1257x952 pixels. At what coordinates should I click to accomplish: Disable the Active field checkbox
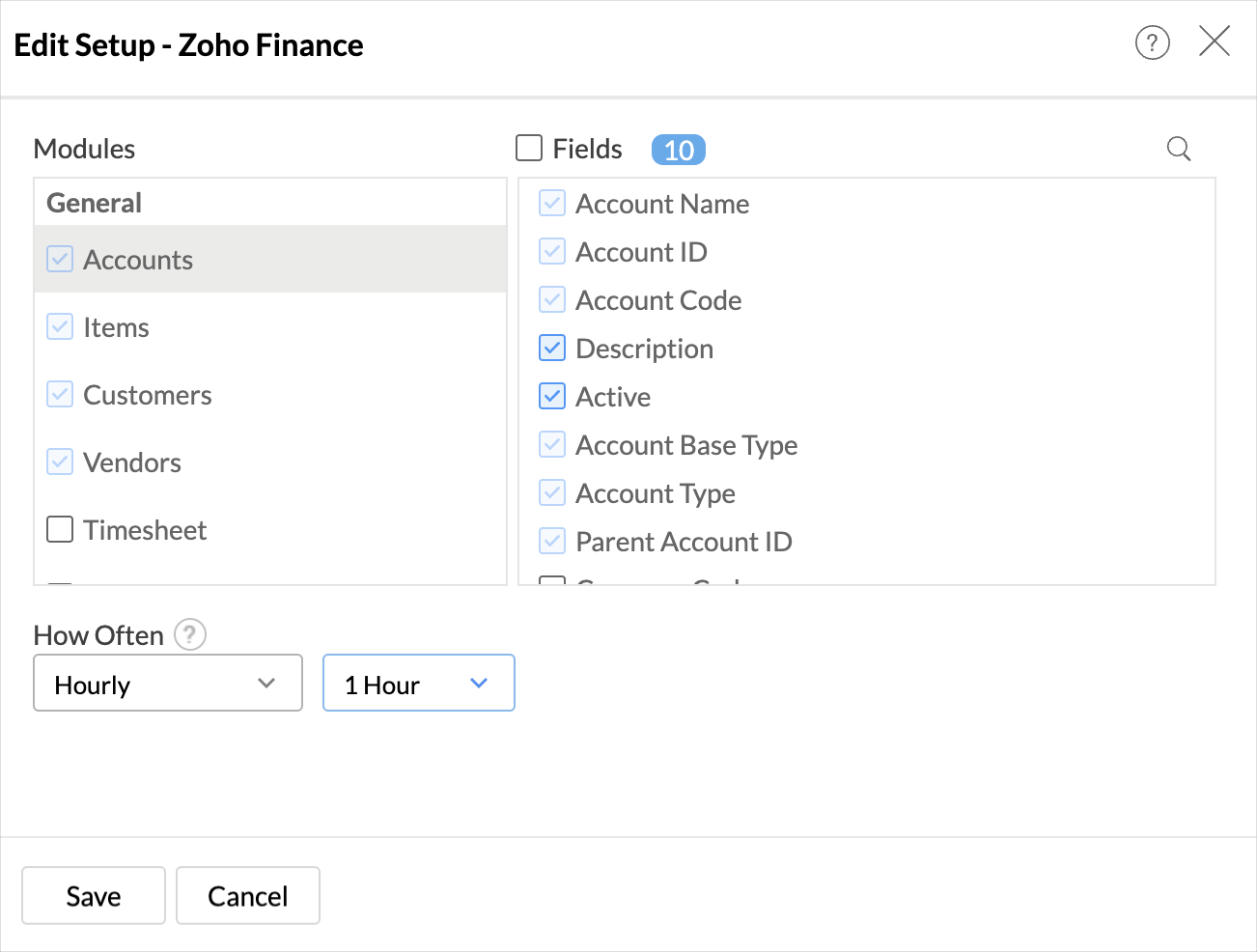[x=551, y=396]
